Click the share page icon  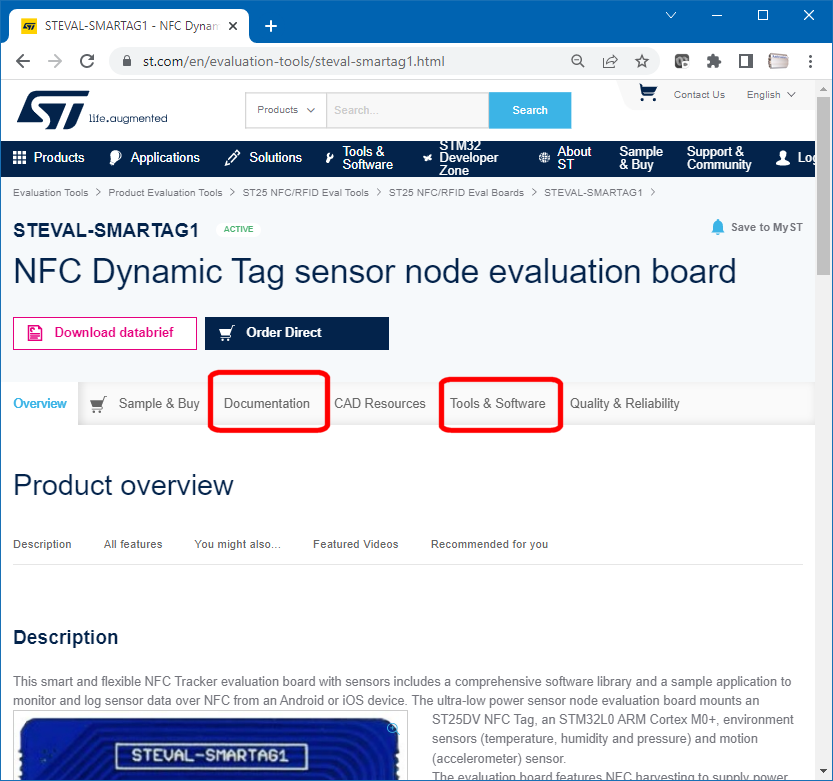[610, 62]
